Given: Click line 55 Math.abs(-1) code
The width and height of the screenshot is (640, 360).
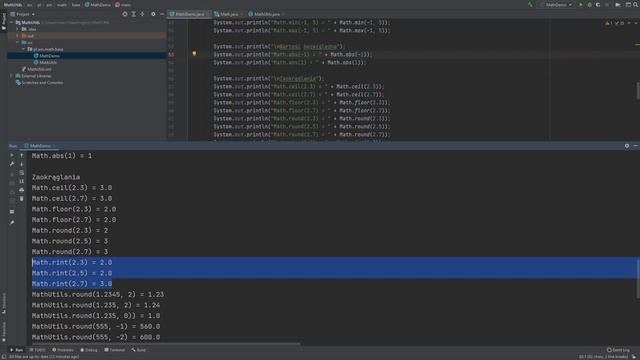Looking at the screenshot, I should click(293, 54).
